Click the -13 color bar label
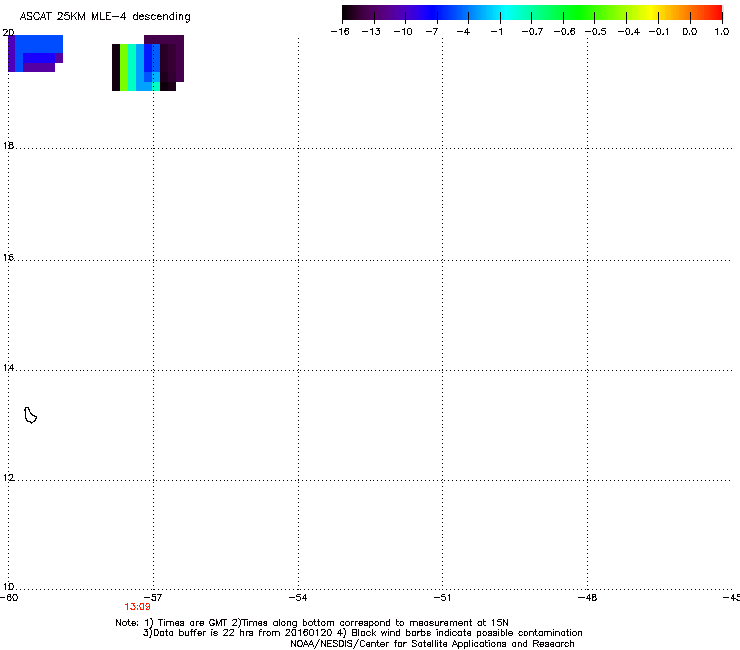 point(371,32)
